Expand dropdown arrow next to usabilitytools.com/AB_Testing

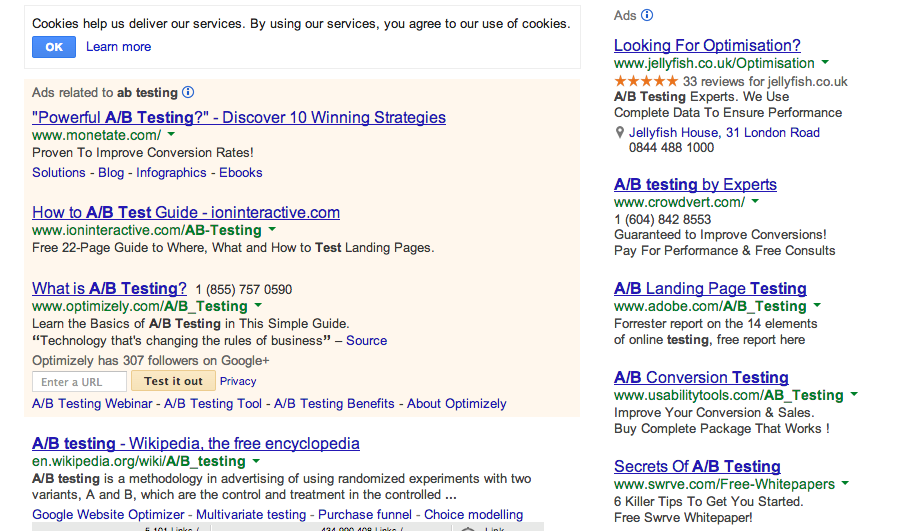[854, 394]
